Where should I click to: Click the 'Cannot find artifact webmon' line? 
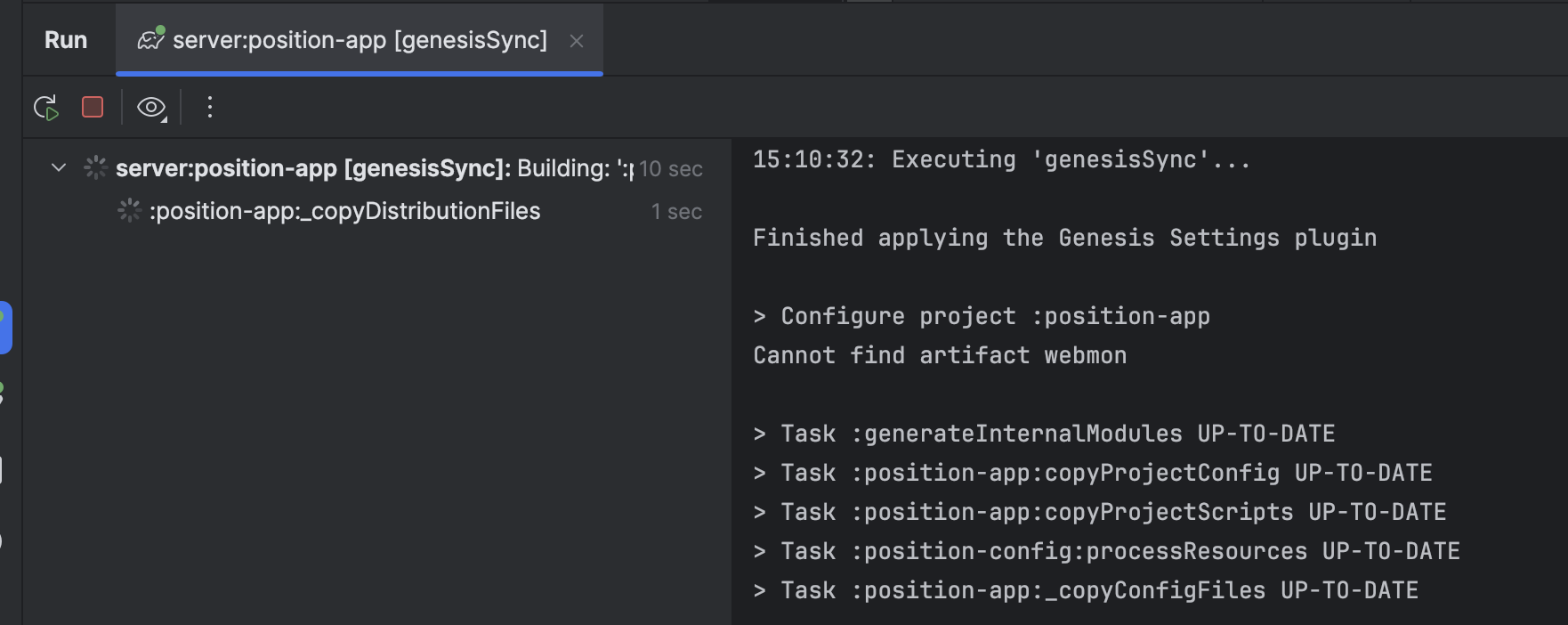point(940,356)
